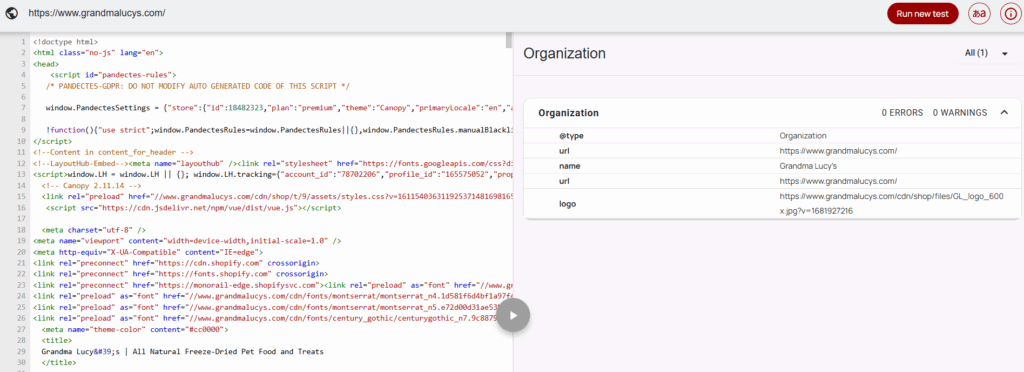This screenshot has height=372, width=1024.
Task: Click the code panel vertical scrollbar
Action: click(509, 40)
